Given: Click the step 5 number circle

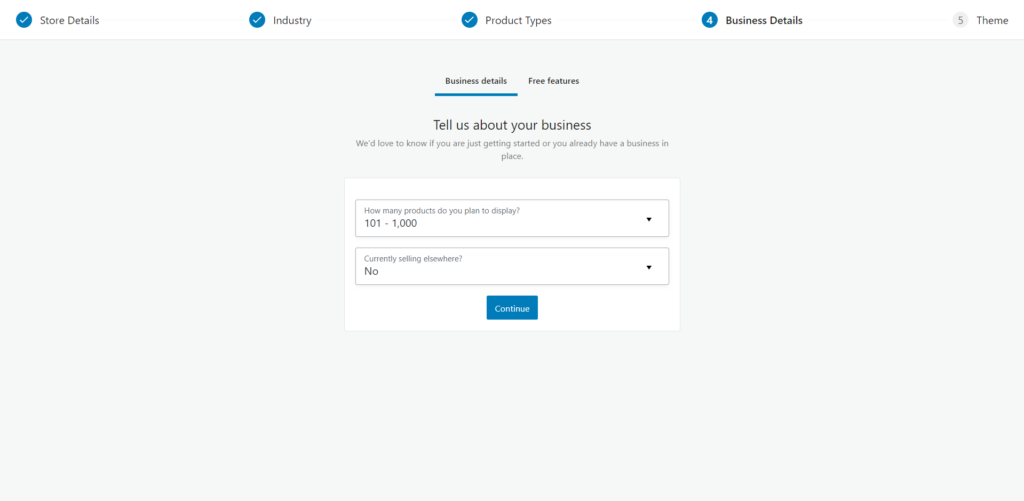Looking at the screenshot, I should 960,20.
